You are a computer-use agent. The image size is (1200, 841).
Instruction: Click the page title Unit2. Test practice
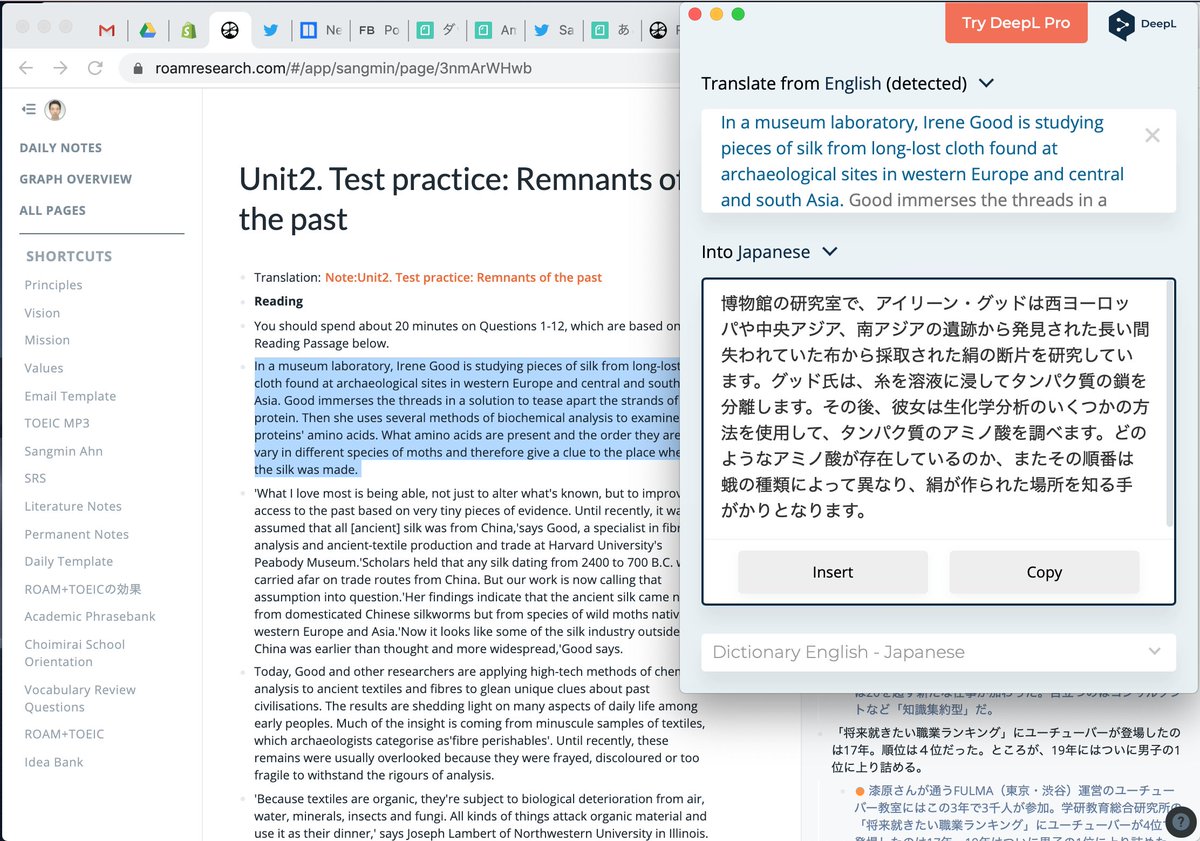coord(459,199)
